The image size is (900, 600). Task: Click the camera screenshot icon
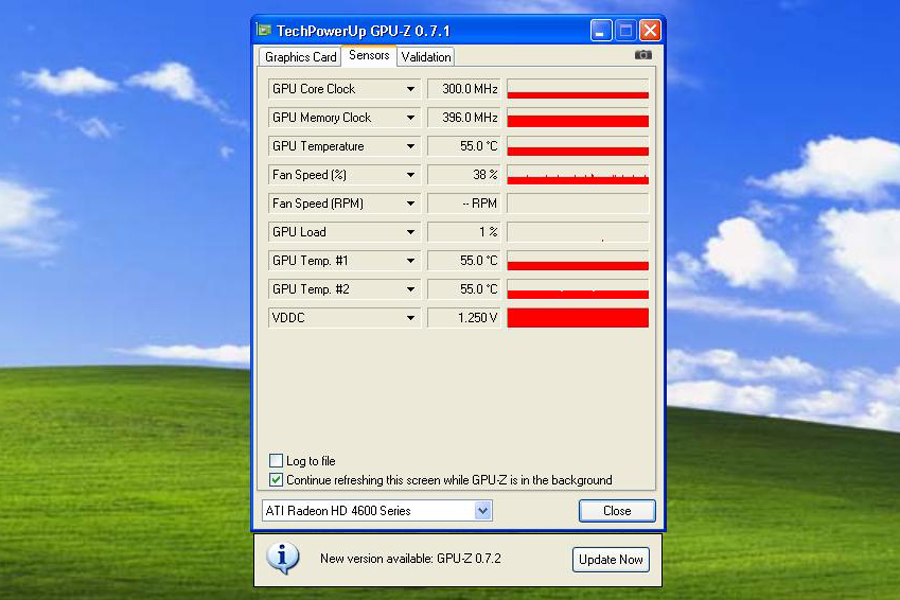pyautogui.click(x=643, y=55)
